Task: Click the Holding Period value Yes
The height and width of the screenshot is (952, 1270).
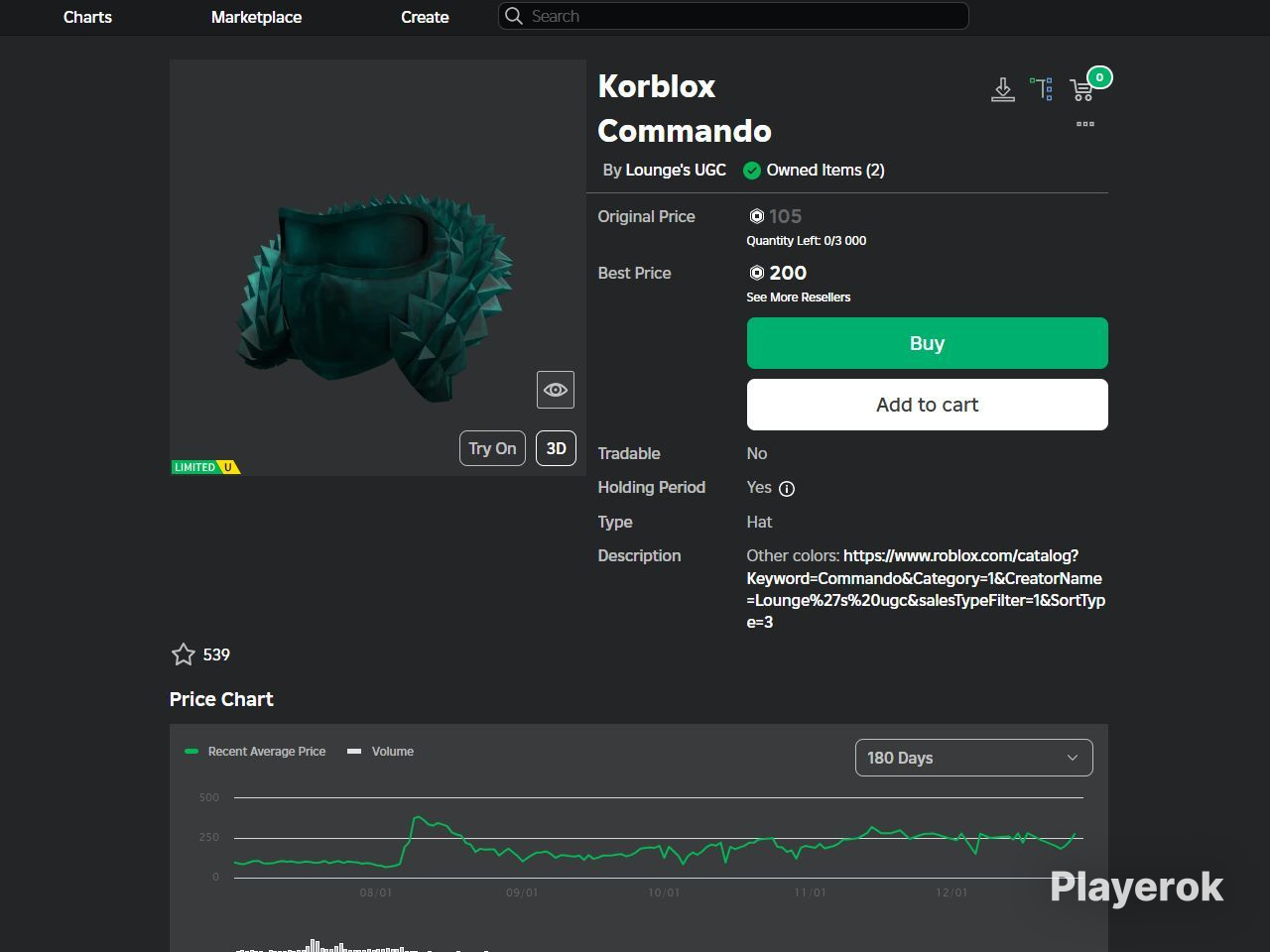Action: [x=759, y=487]
